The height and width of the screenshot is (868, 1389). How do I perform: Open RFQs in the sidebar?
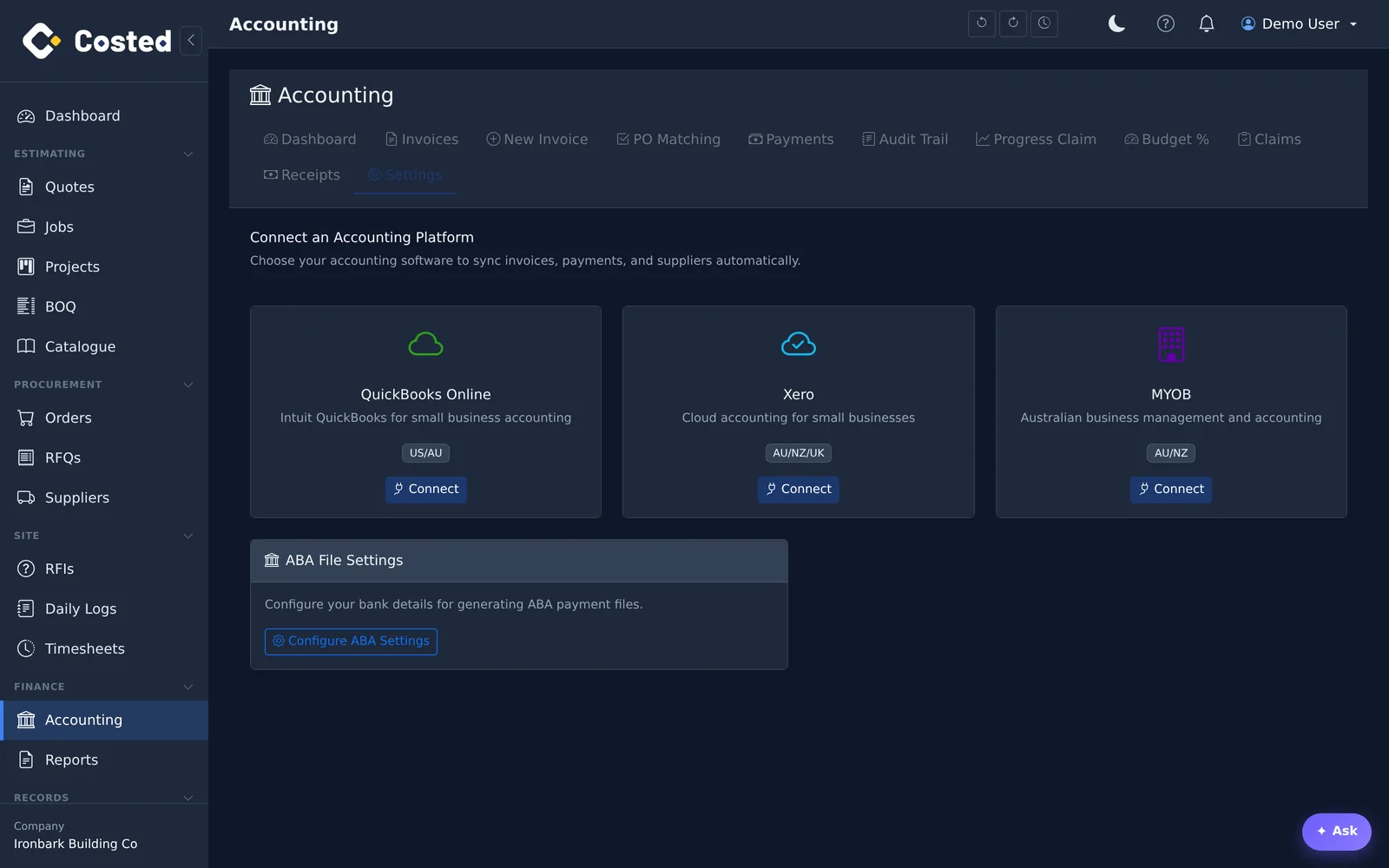click(x=104, y=458)
